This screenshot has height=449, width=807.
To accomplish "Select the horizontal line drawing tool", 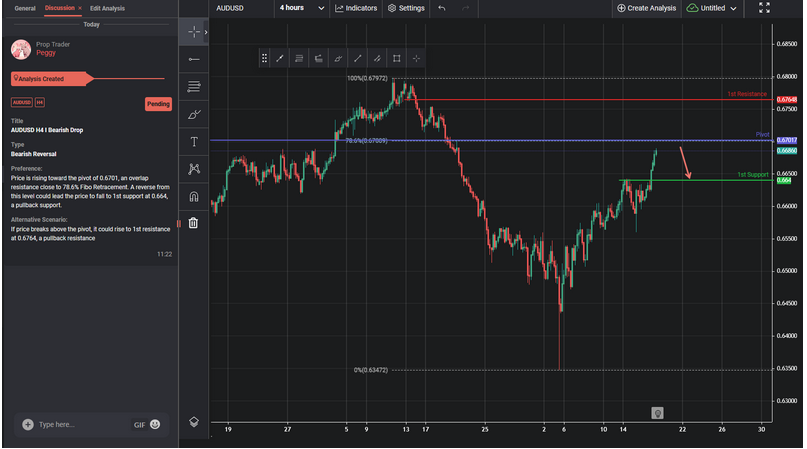I will 194,59.
